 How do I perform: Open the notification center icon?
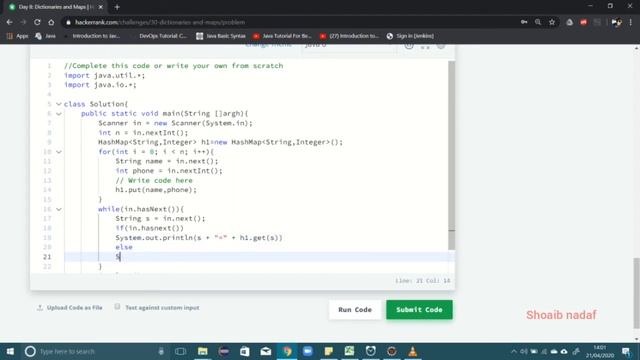(x=626, y=351)
